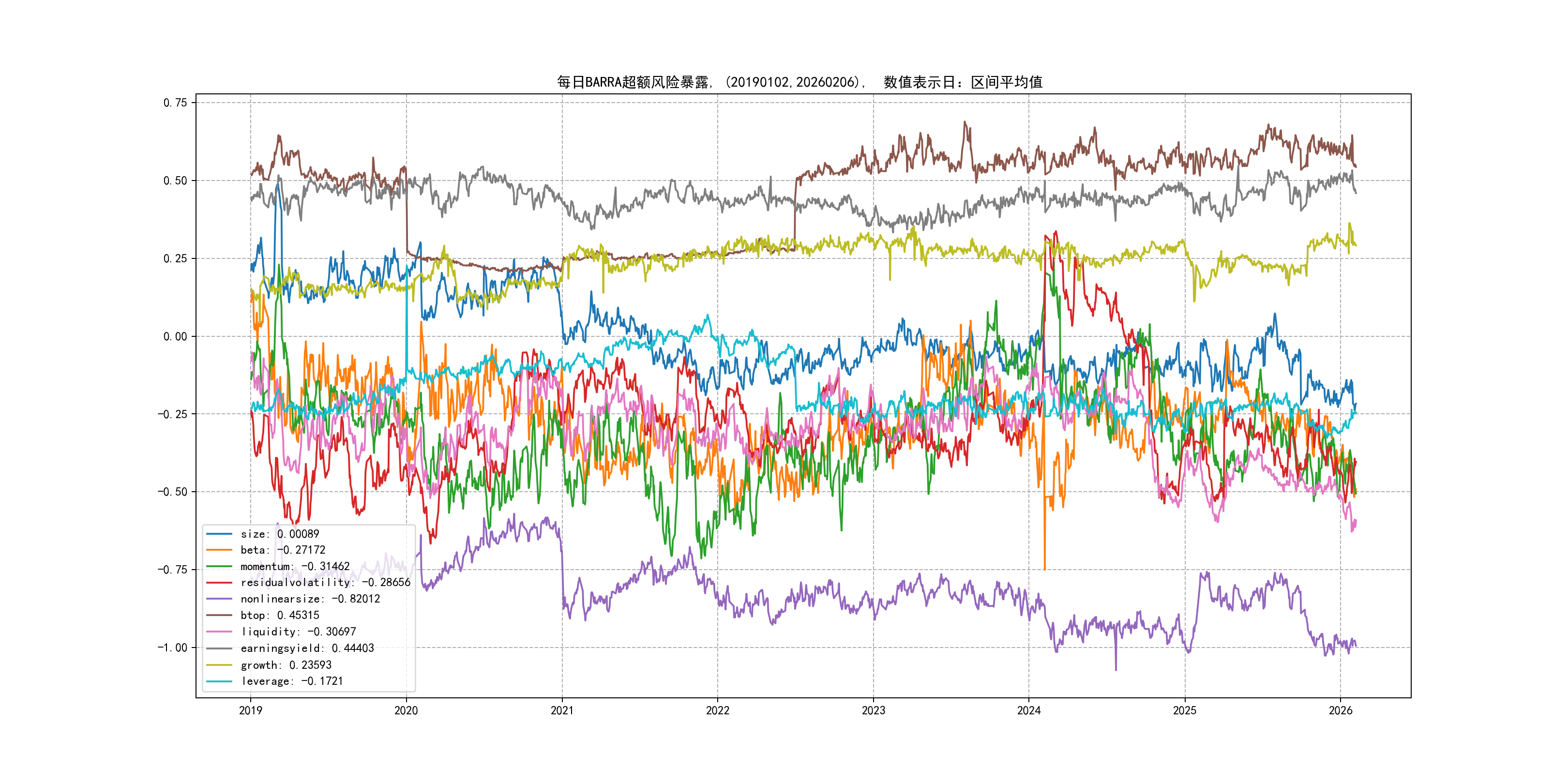Click the beta legend orange line swatch
Image resolution: width=1568 pixels, height=784 pixels.
pyautogui.click(x=219, y=550)
